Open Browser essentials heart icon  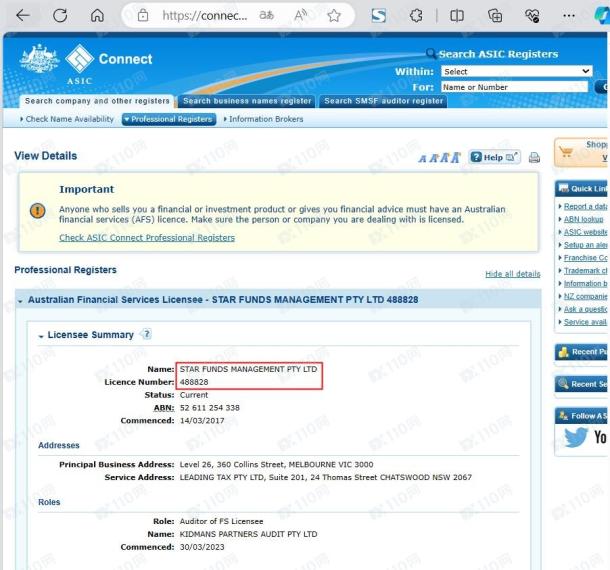click(532, 16)
